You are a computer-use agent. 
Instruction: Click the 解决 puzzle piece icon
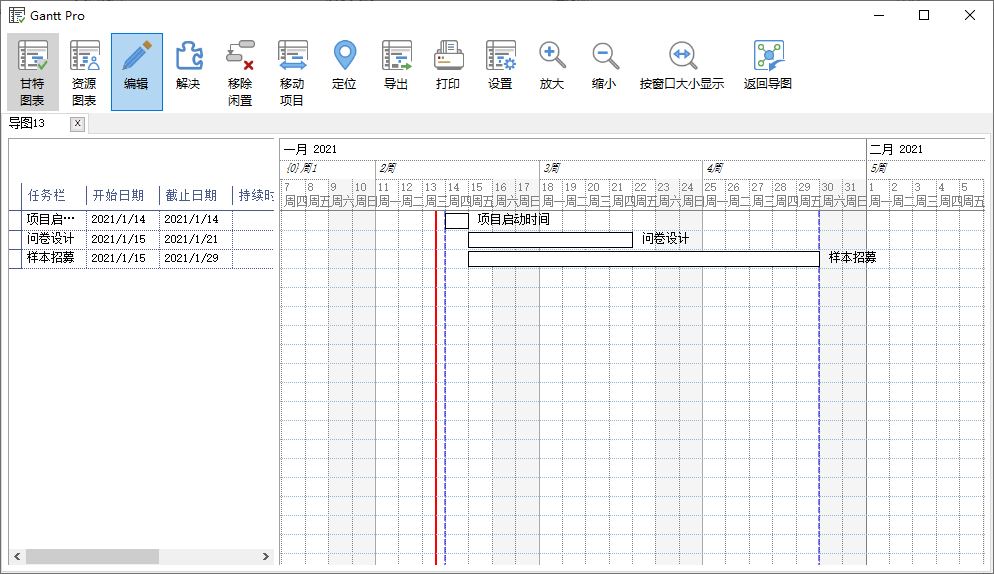(188, 65)
